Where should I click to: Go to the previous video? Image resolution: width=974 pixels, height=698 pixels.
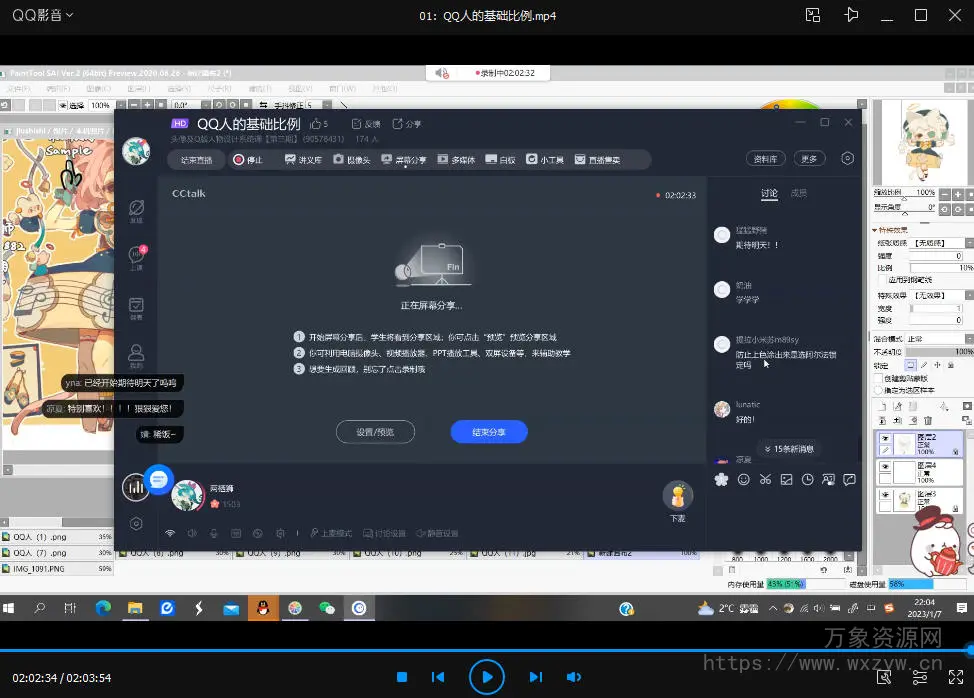438,677
